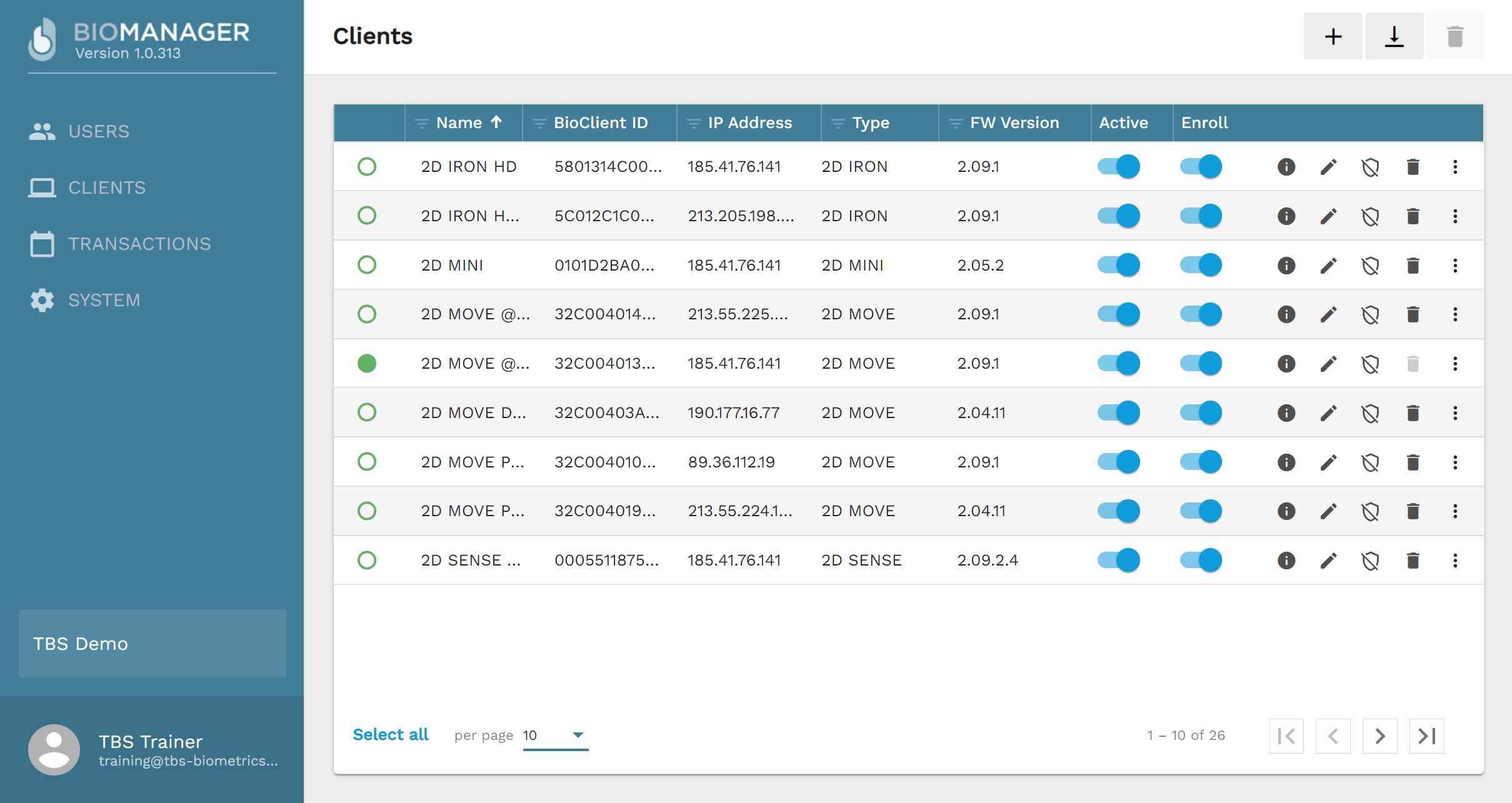This screenshot has width=1512, height=803.
Task: Navigate to TRANSACTIONS section
Action: click(x=139, y=244)
